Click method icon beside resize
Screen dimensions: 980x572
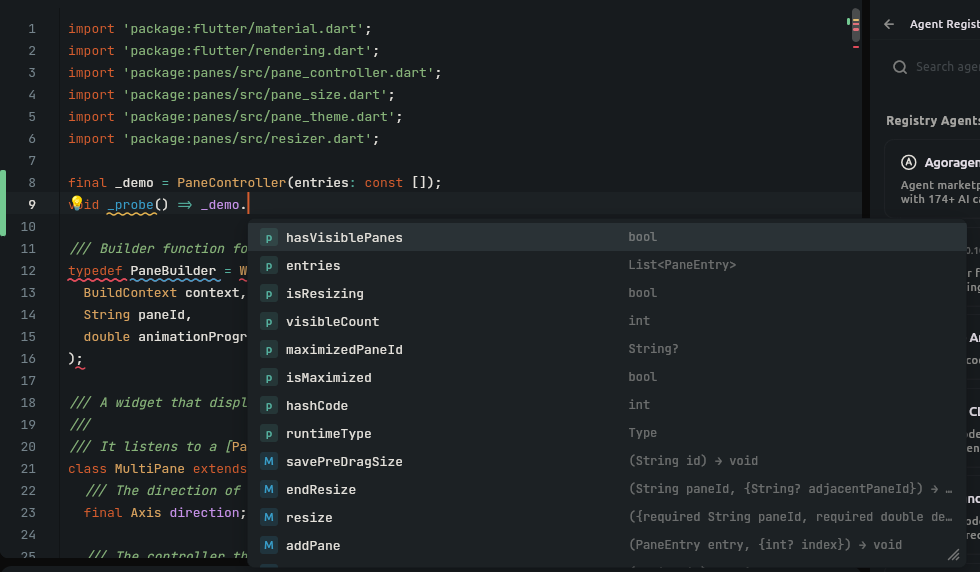[269, 518]
